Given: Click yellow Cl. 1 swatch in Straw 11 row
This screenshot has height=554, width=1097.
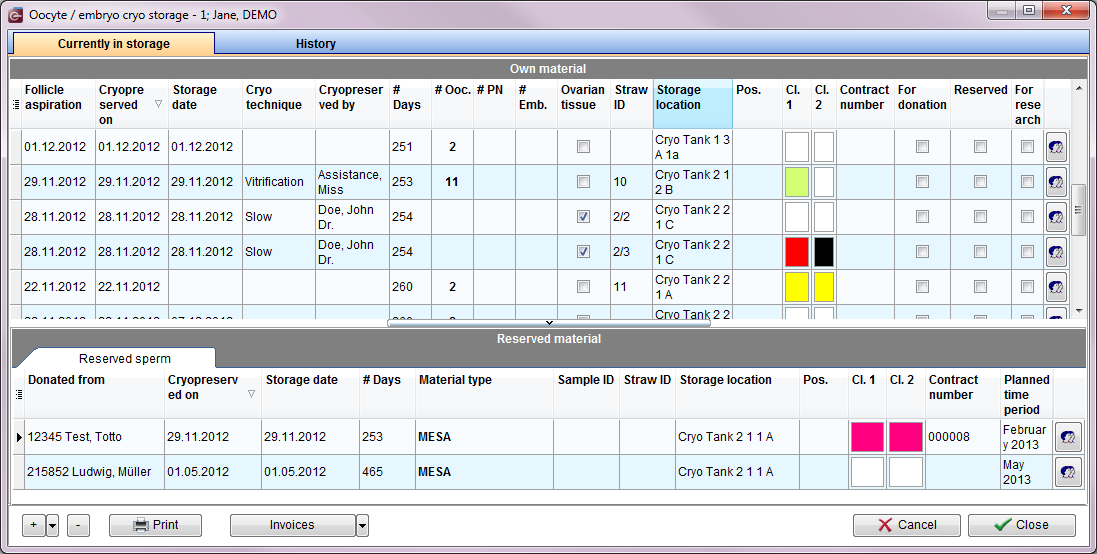Looking at the screenshot, I should tap(797, 287).
